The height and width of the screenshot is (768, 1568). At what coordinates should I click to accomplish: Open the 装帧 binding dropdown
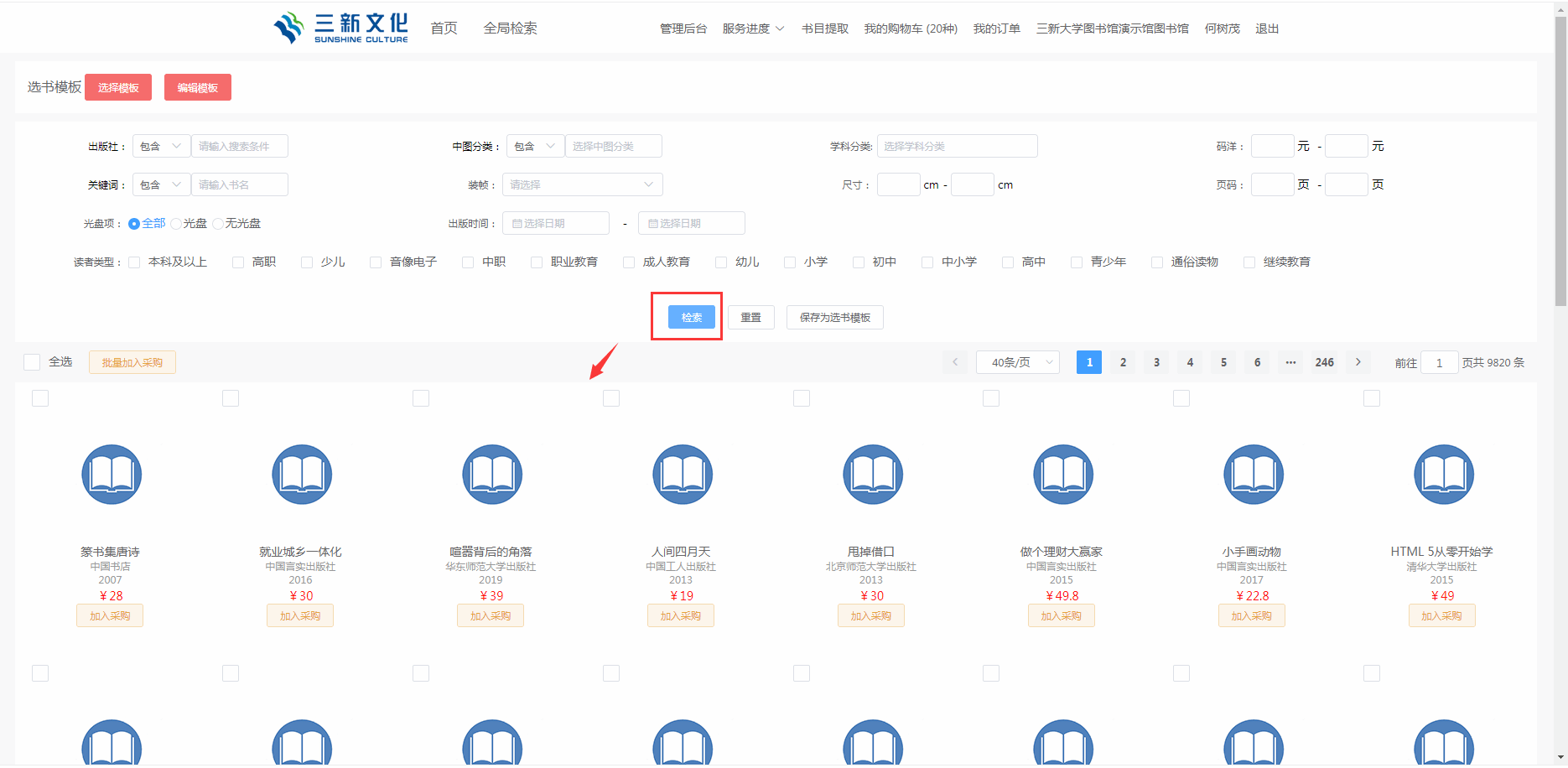click(x=582, y=184)
